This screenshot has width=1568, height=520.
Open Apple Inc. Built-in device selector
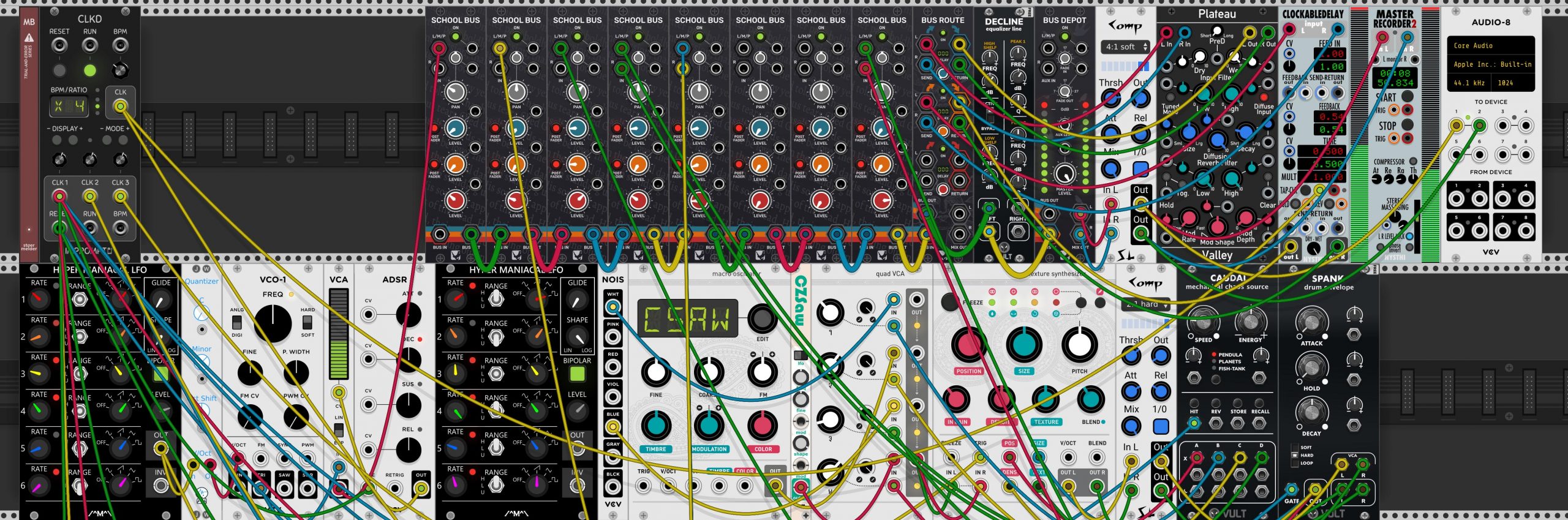coord(1491,64)
